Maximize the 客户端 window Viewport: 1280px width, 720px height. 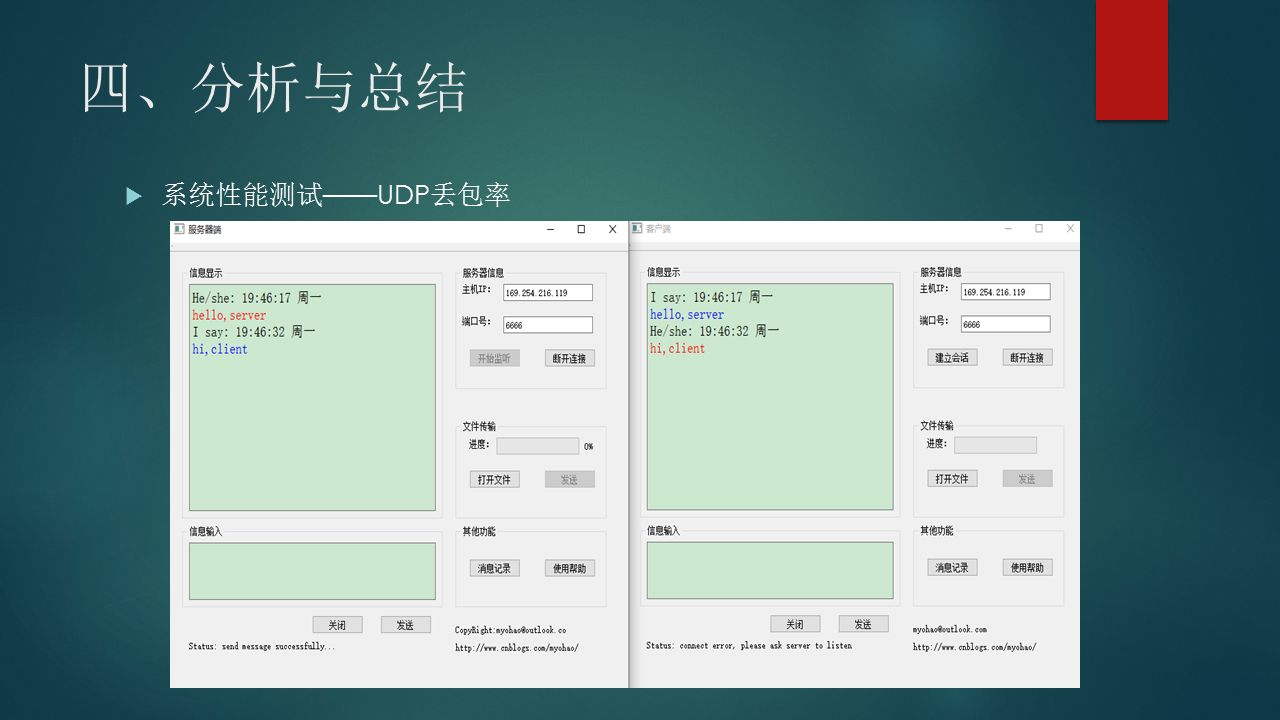click(x=1039, y=229)
